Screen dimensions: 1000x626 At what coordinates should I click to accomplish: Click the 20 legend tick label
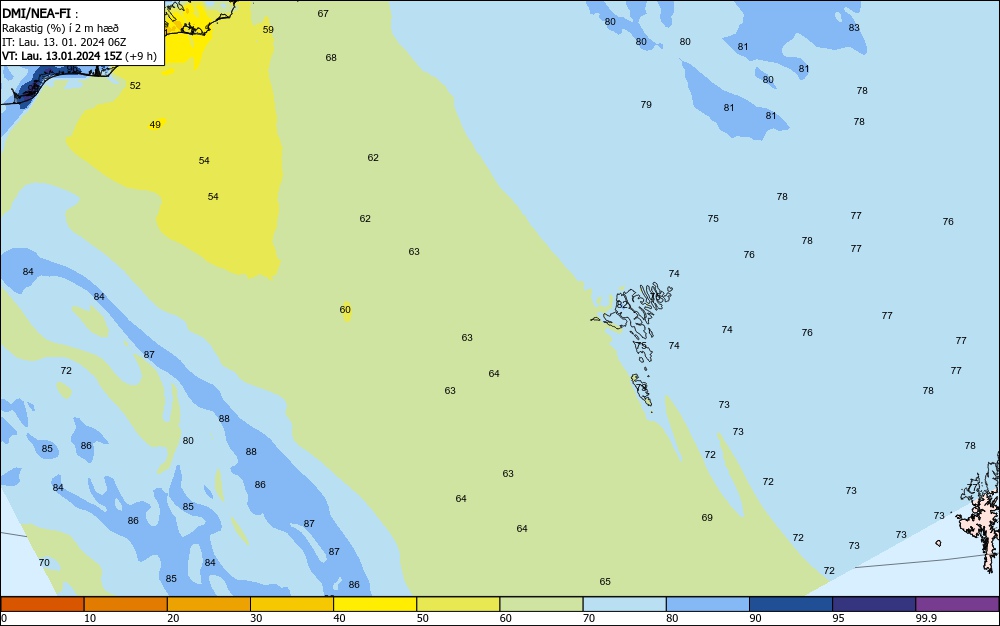click(173, 618)
